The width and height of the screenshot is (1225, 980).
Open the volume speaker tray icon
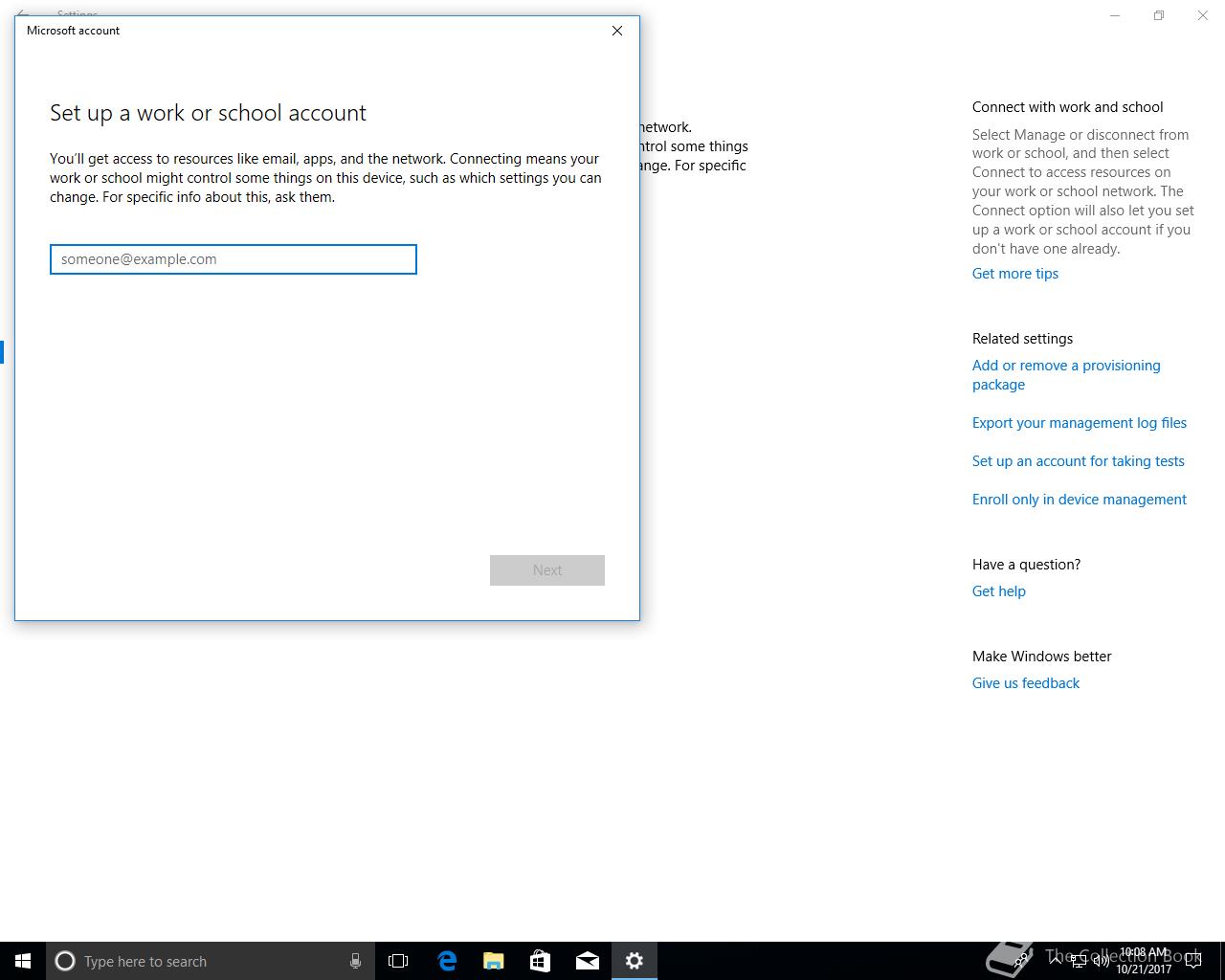pyautogui.click(x=1101, y=961)
